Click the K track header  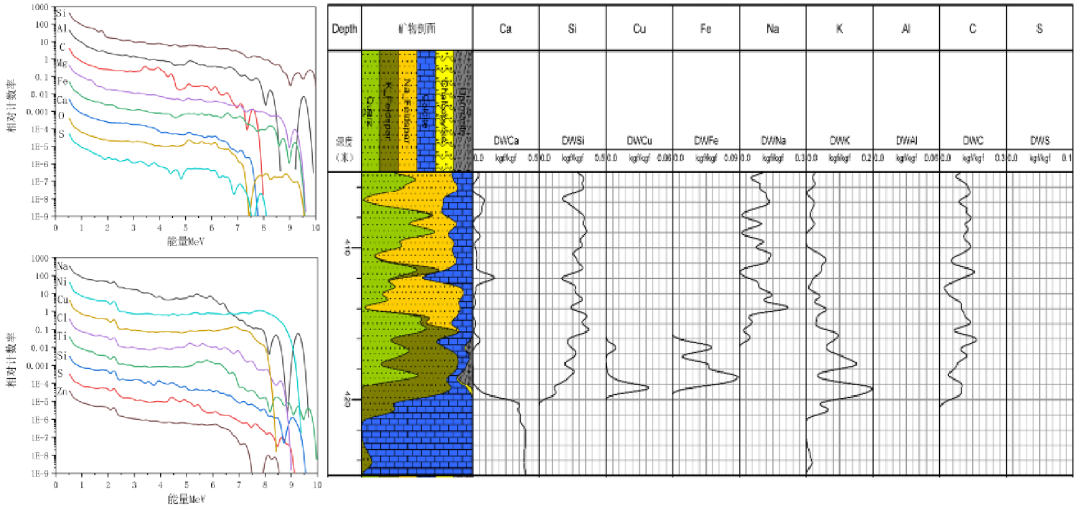point(839,28)
